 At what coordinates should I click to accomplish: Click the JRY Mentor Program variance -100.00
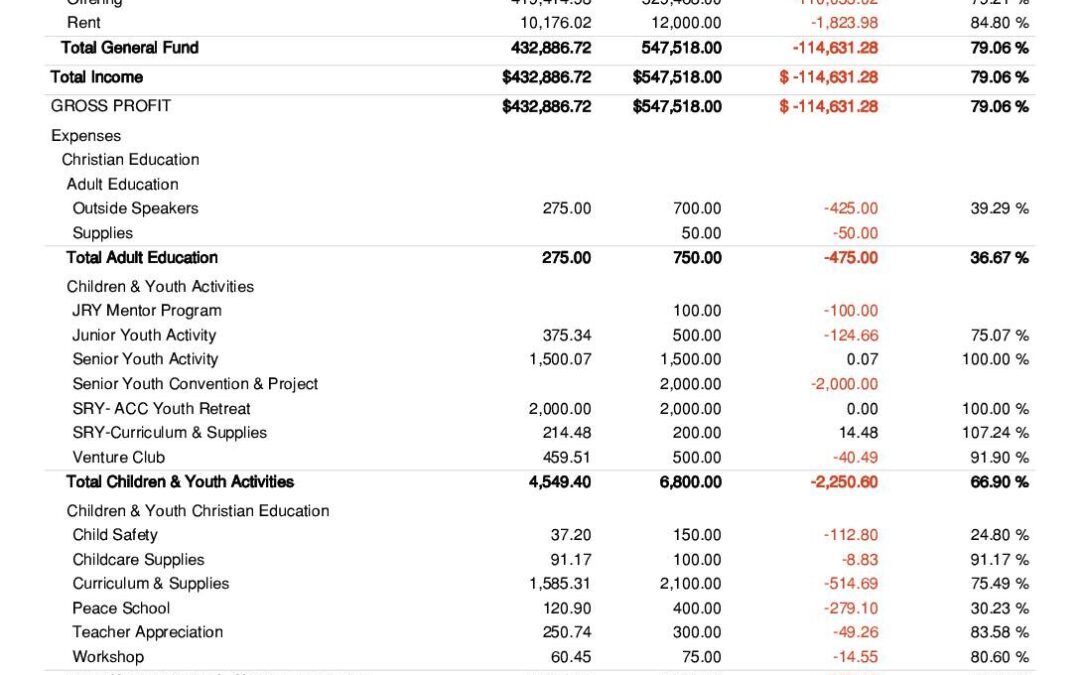click(x=851, y=311)
